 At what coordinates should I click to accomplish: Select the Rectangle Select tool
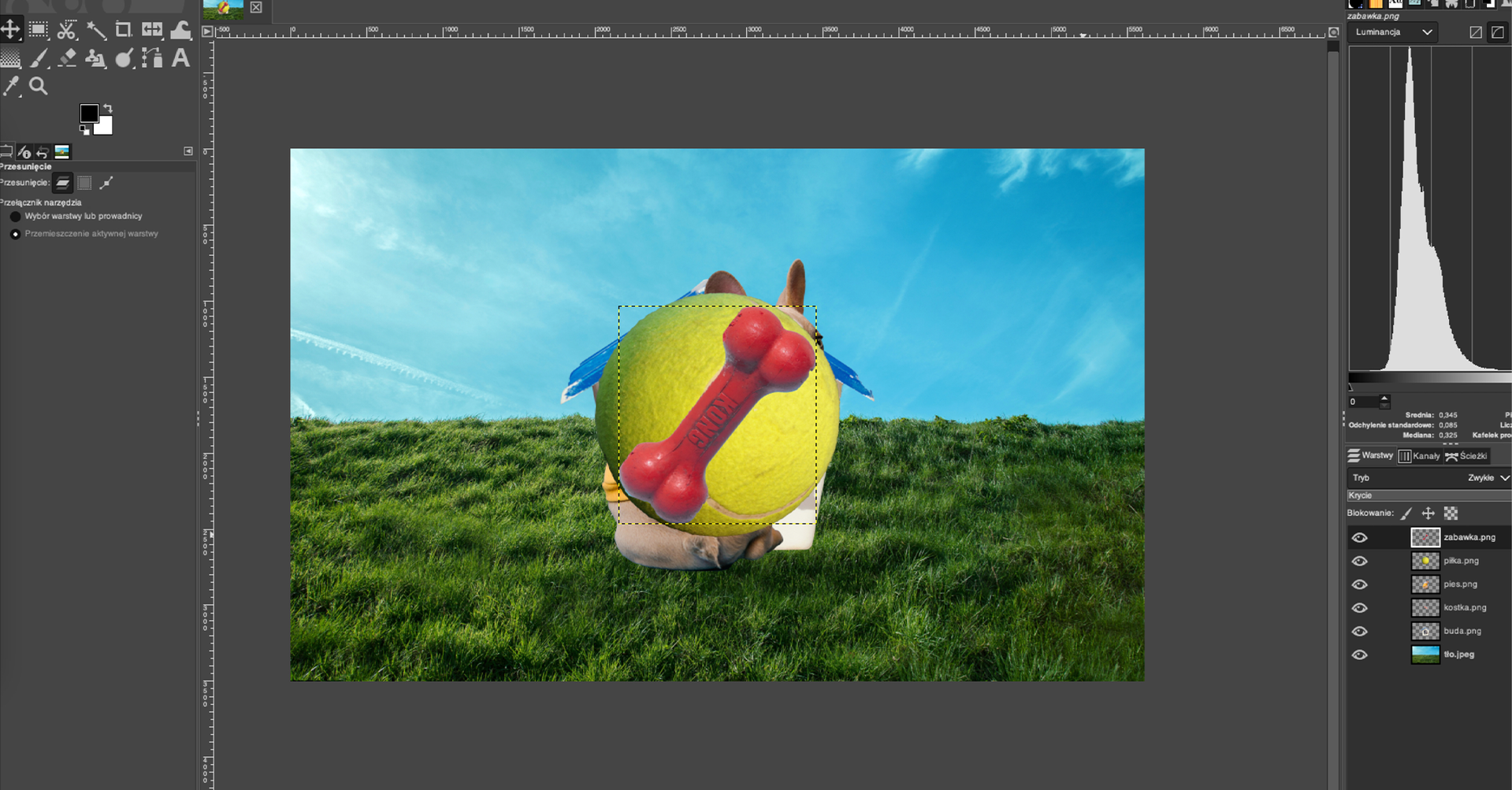pyautogui.click(x=38, y=30)
